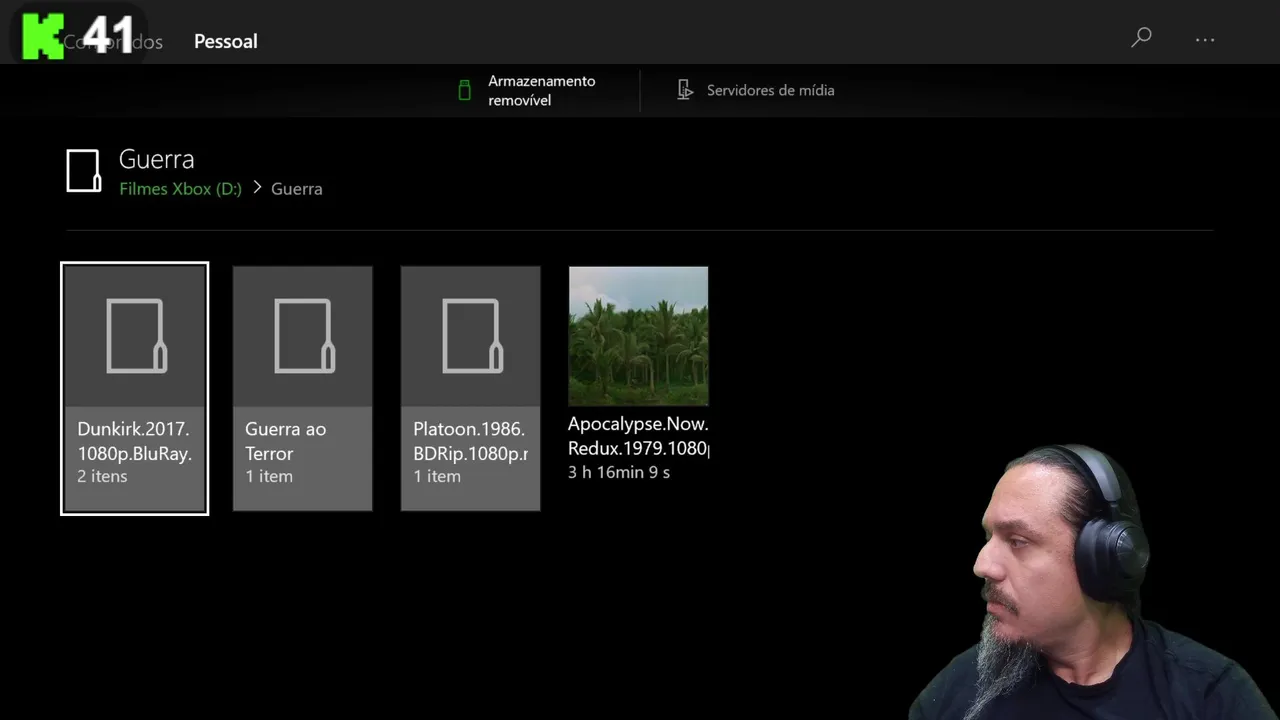Go back to Filmes Xbox (D:) breadcrumb
The width and height of the screenshot is (1280, 720).
pos(180,188)
